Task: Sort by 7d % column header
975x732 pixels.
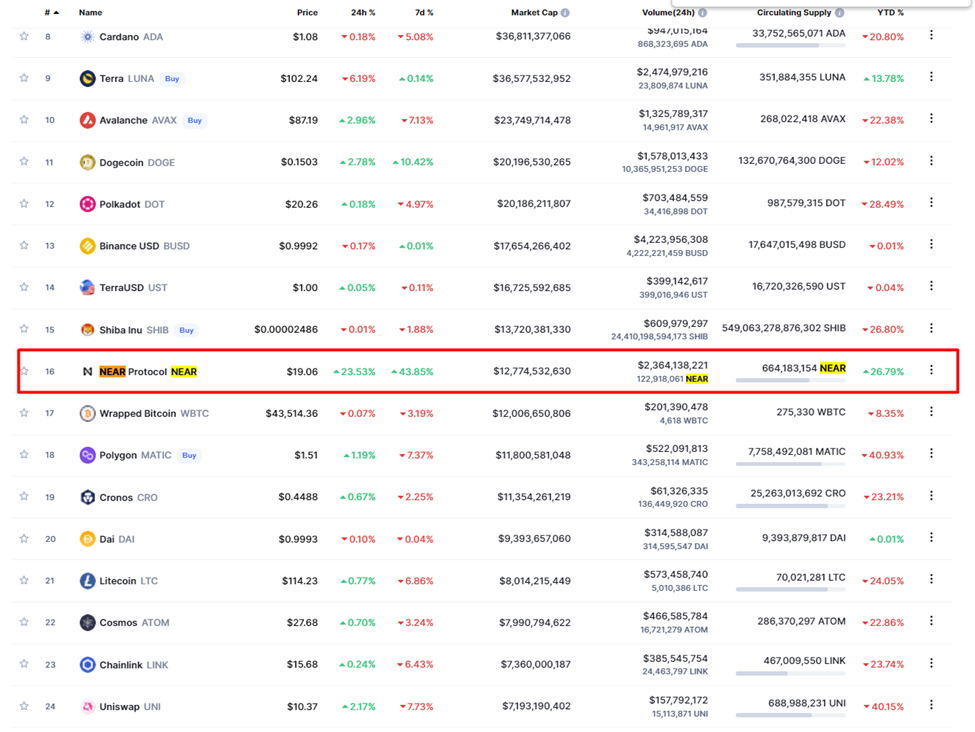Action: (x=424, y=12)
